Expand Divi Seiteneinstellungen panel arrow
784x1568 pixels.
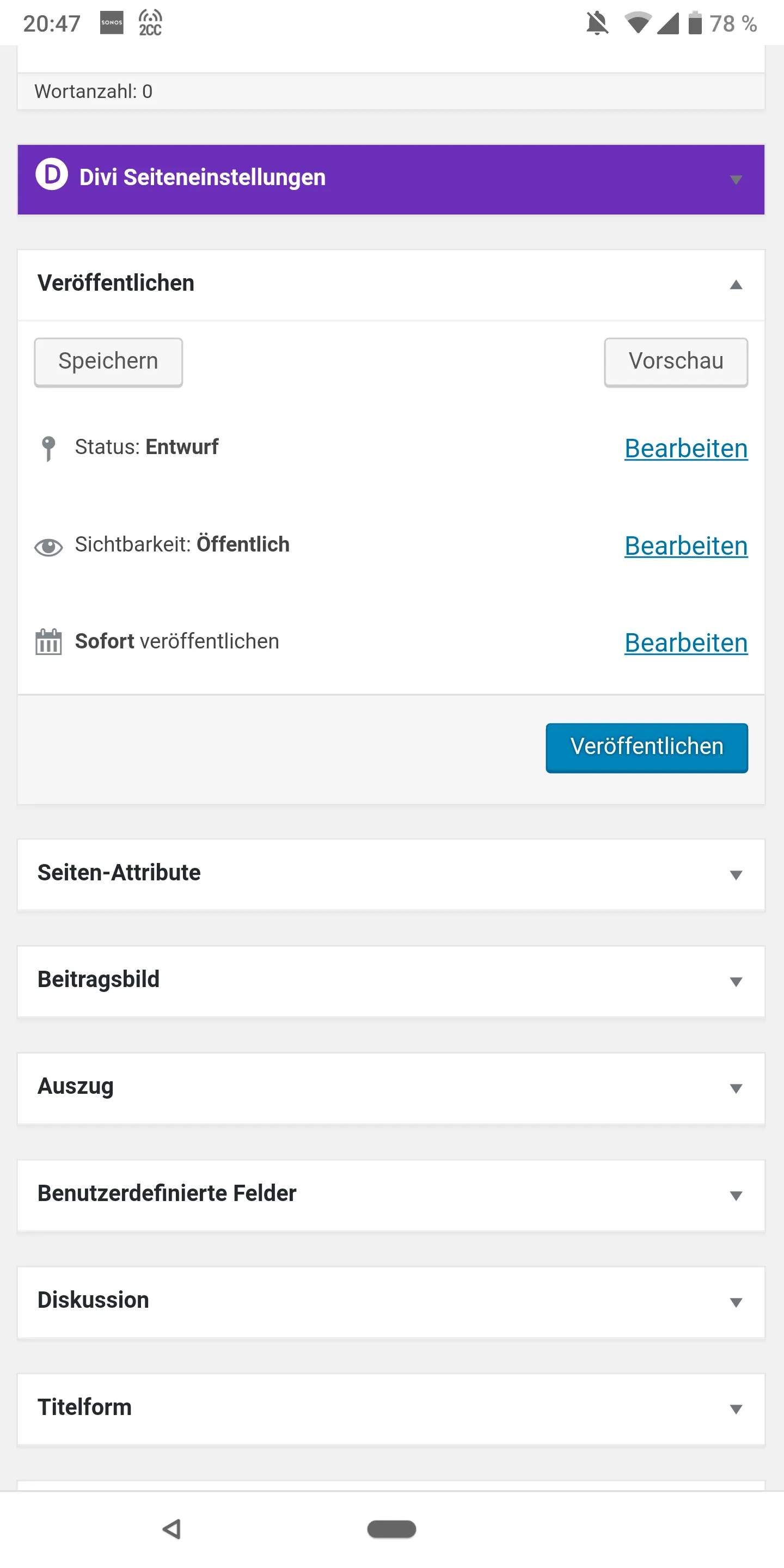[x=736, y=180]
